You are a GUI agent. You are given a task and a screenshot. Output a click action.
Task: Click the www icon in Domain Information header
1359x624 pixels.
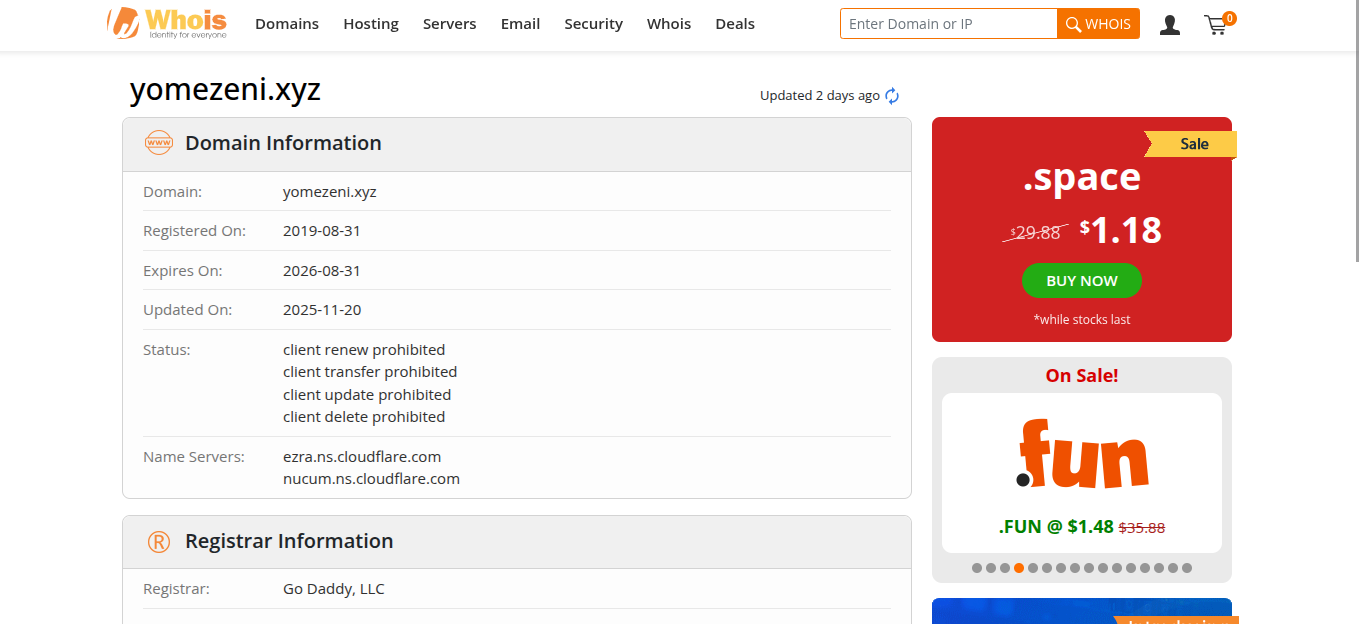coord(159,143)
